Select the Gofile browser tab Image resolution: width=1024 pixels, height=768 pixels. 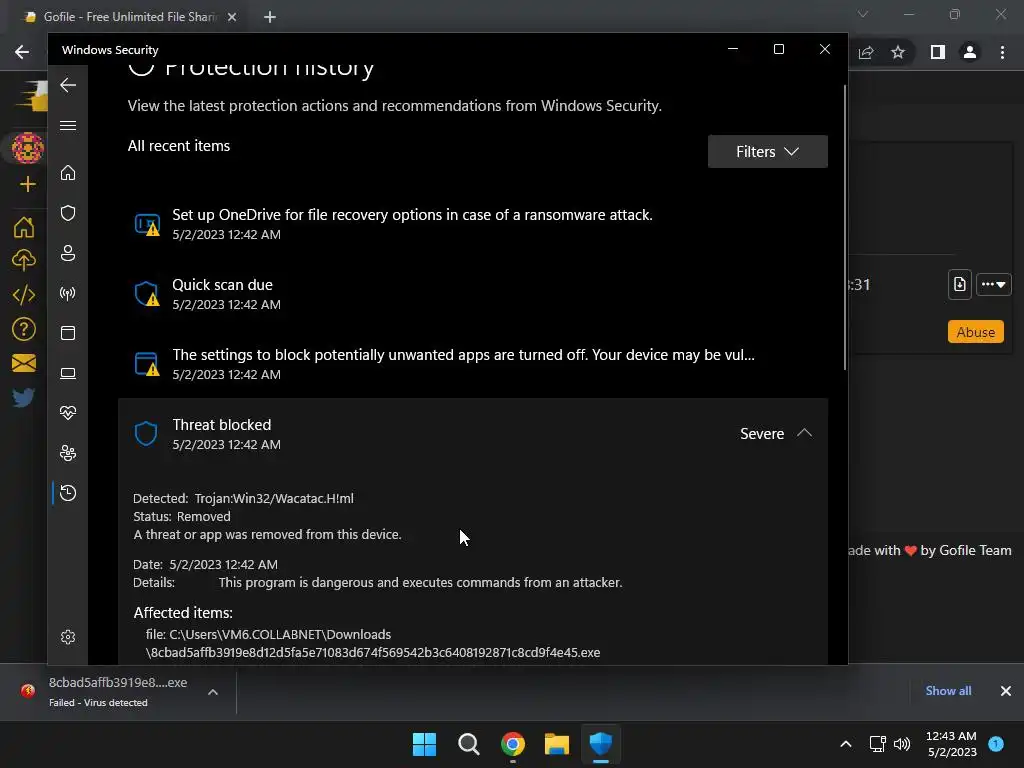pos(129,17)
